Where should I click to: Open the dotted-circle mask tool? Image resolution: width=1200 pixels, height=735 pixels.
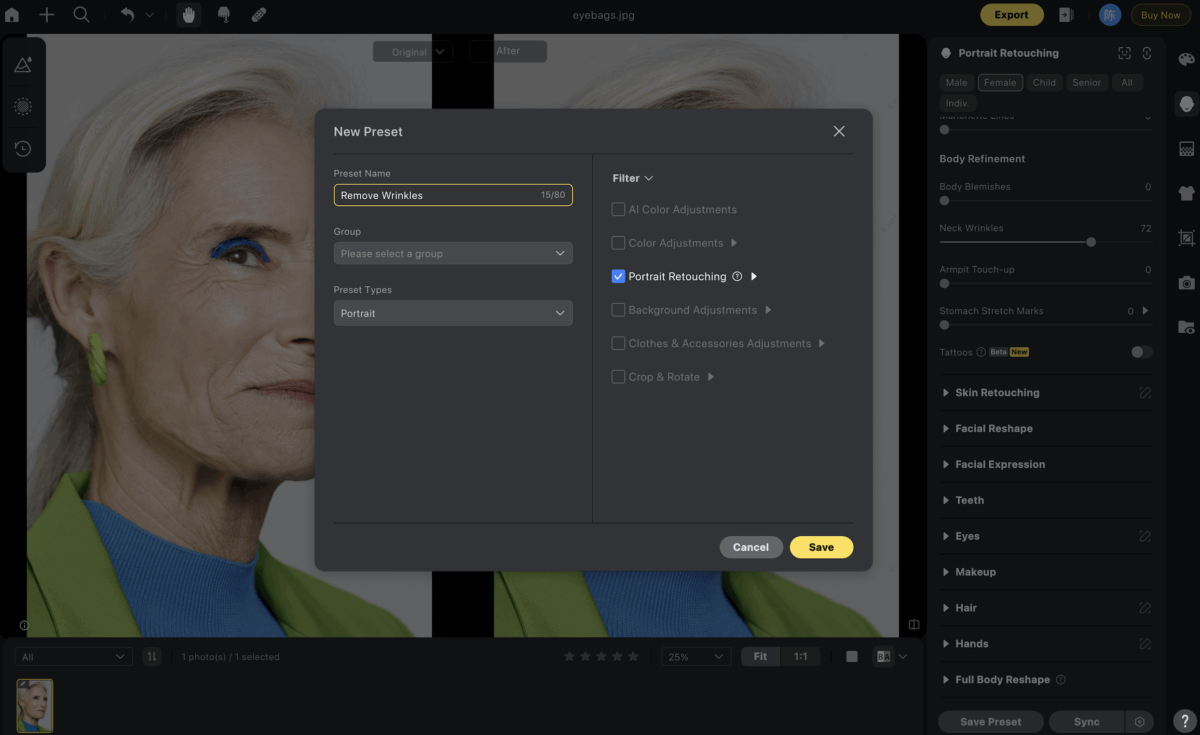tap(23, 107)
